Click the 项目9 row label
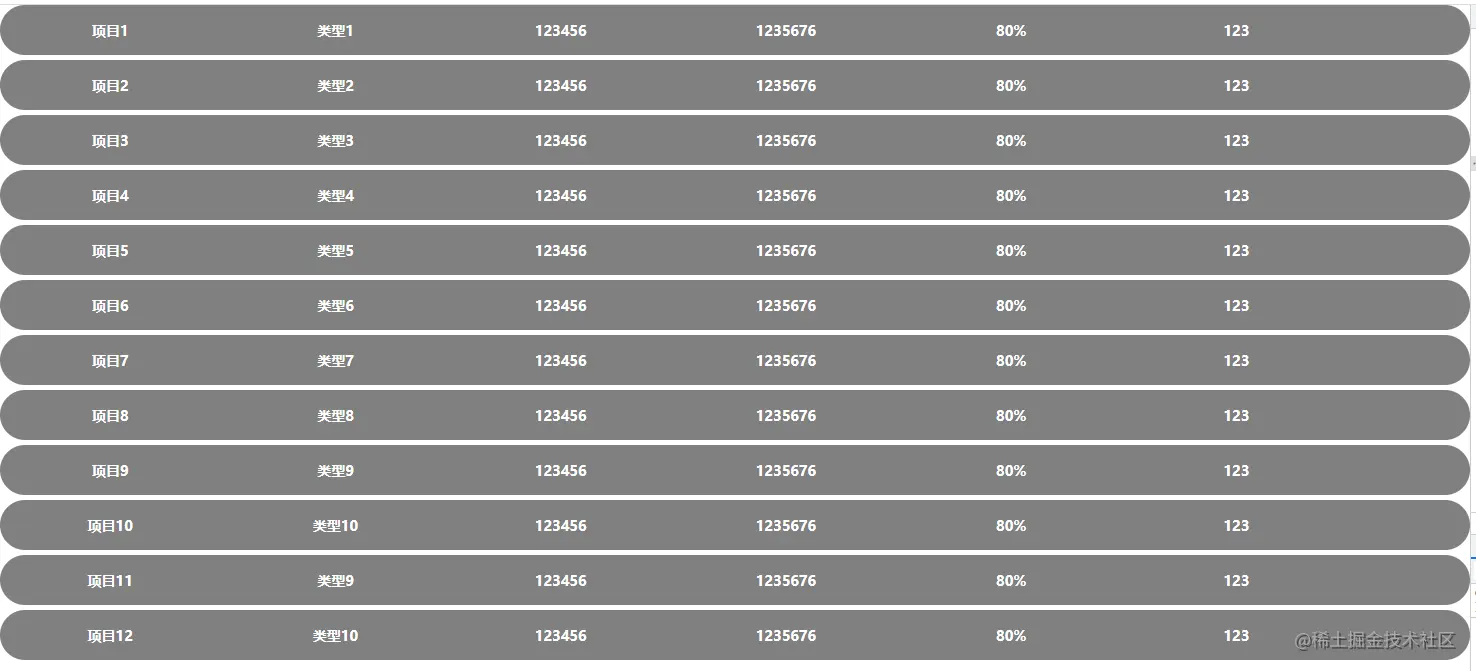Viewport: 1476px width, 671px height. coord(110,471)
